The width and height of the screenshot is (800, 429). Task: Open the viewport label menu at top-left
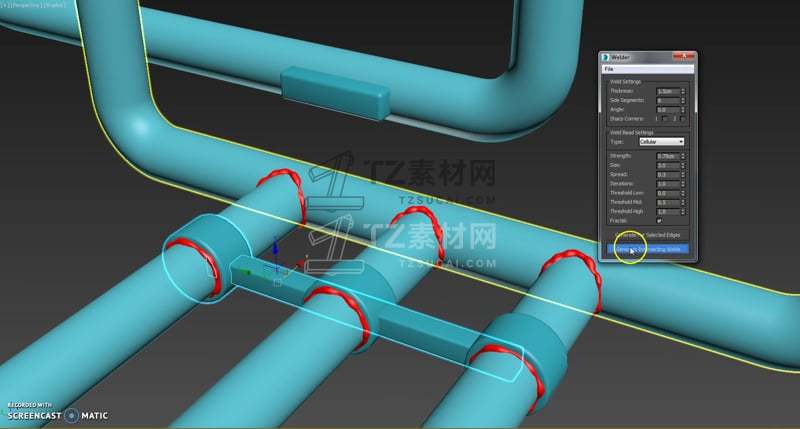click(x=33, y=5)
